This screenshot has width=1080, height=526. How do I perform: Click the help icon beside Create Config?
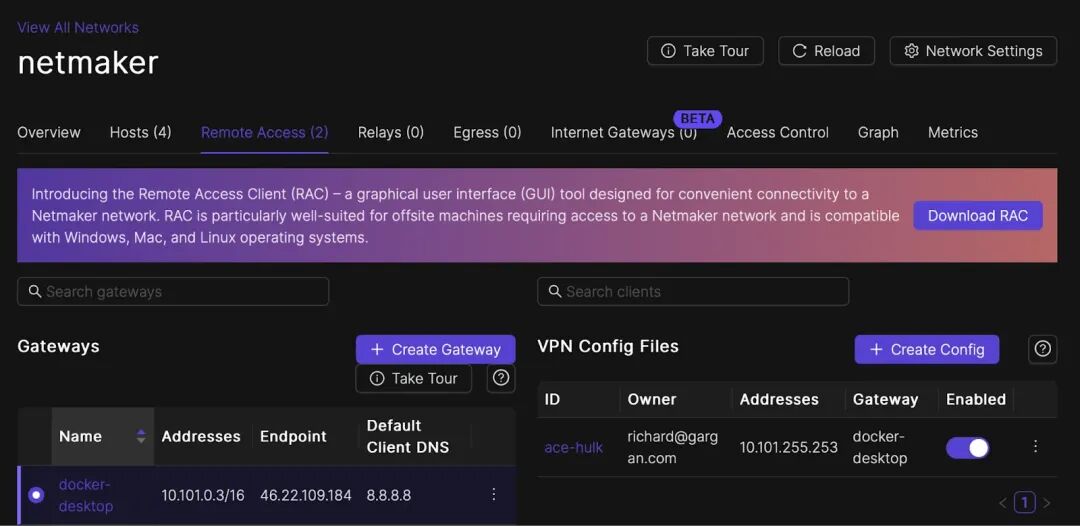click(x=1042, y=349)
